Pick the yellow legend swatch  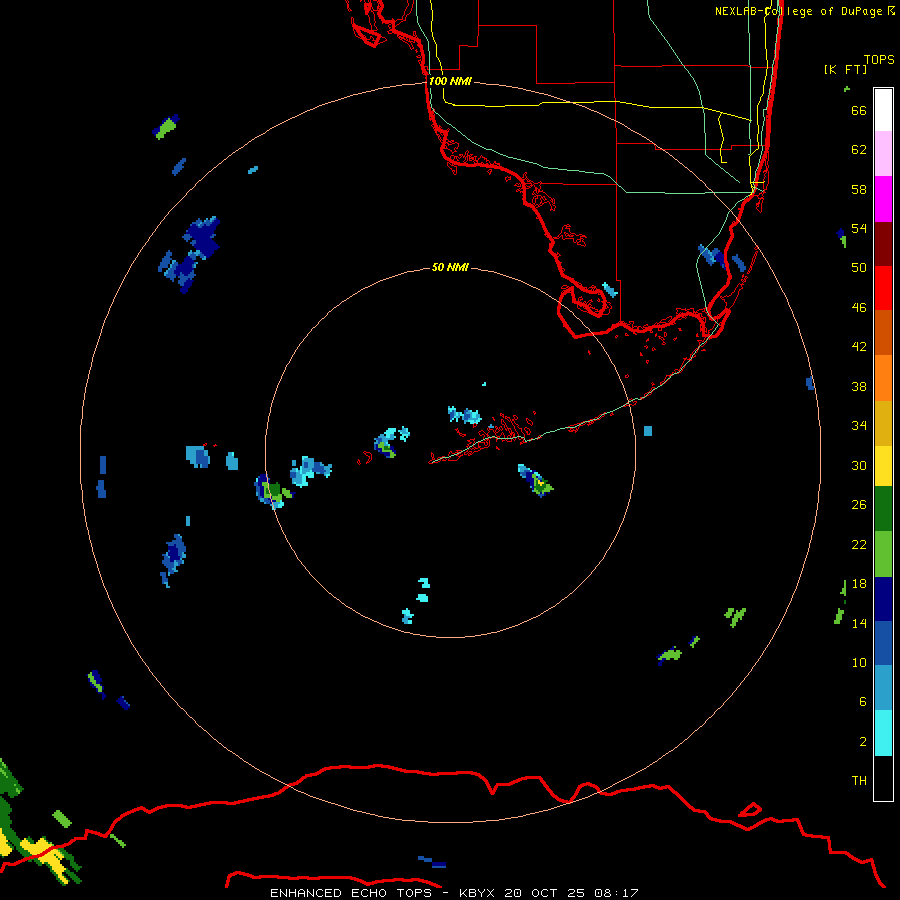(x=883, y=466)
